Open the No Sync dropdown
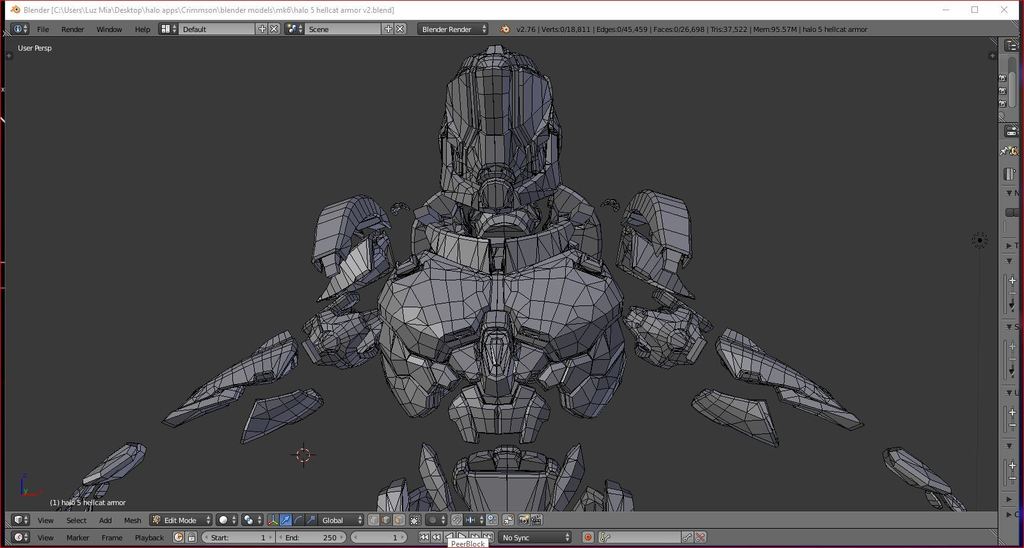The width and height of the screenshot is (1024, 548). [x=535, y=538]
